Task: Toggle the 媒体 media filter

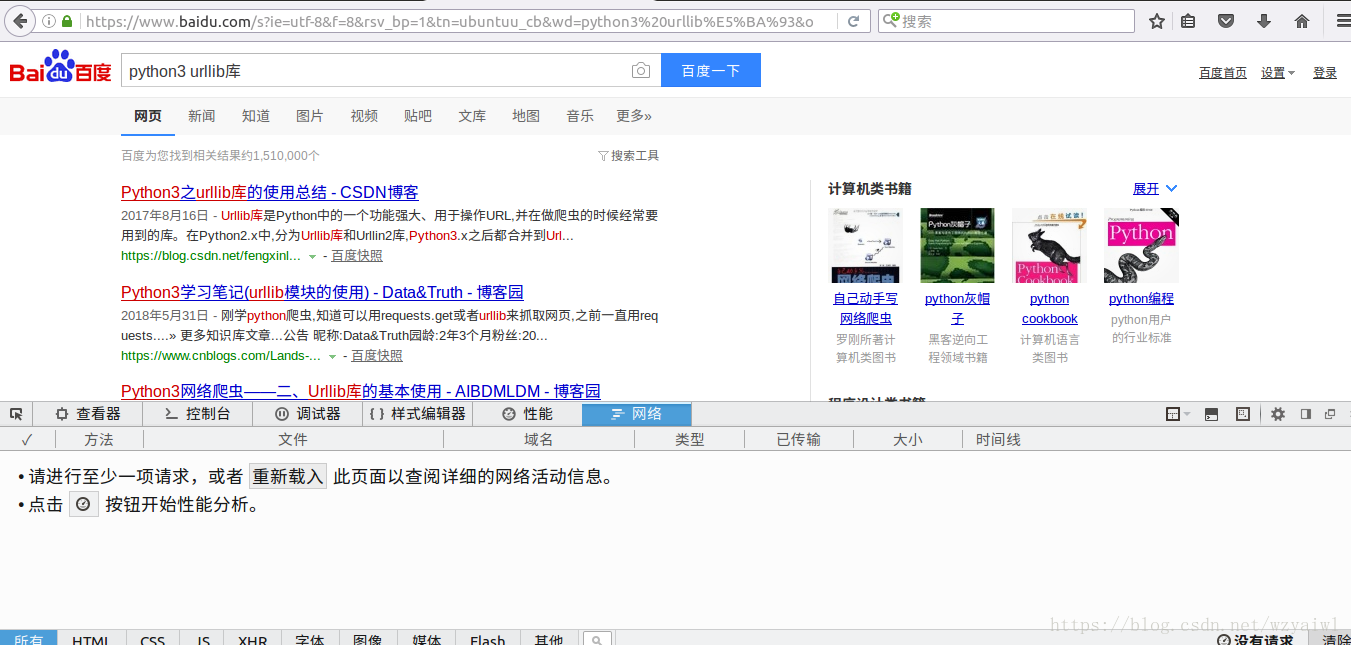Action: [427, 639]
